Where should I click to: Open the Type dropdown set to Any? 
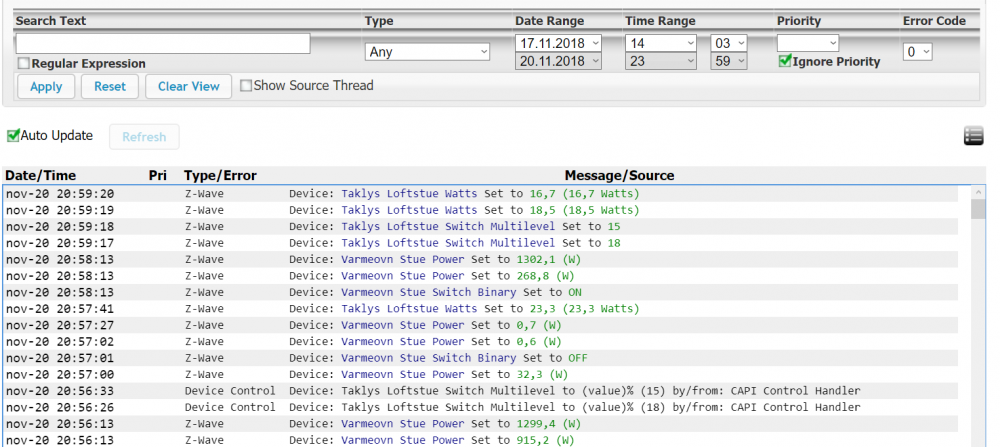[428, 52]
